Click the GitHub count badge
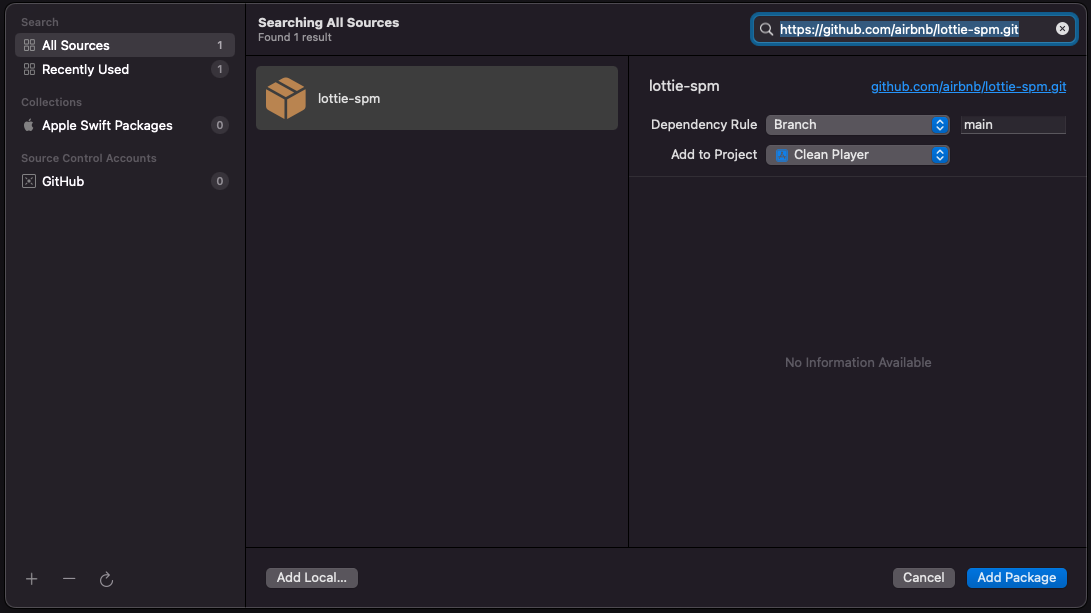Viewport: 1091px width, 613px height. (220, 182)
